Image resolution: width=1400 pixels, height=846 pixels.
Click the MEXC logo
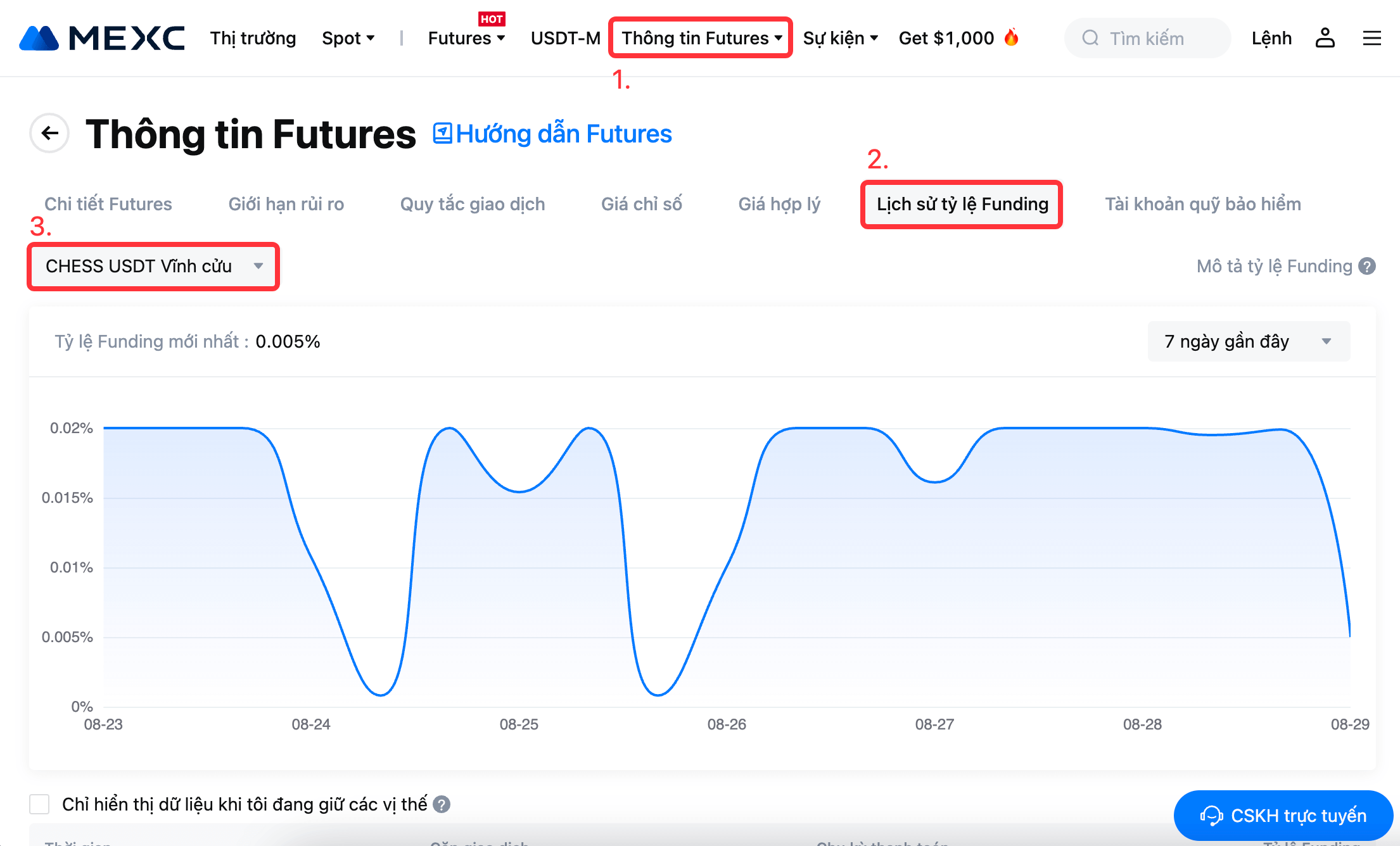[101, 38]
